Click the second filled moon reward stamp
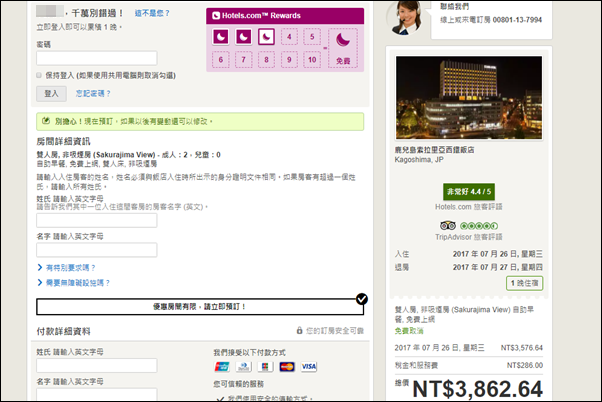The image size is (602, 402). (x=243, y=37)
